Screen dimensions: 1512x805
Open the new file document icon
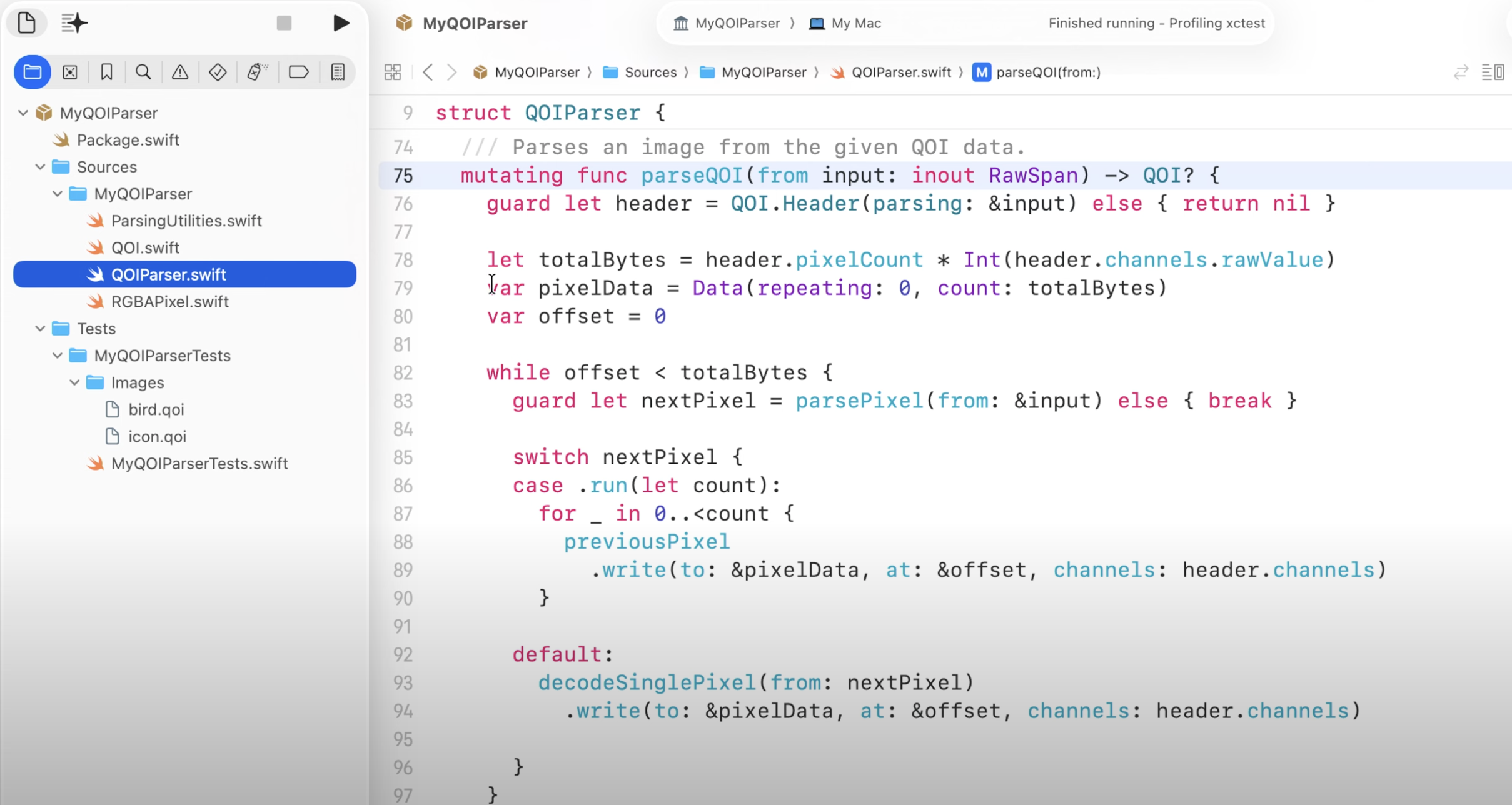26,23
